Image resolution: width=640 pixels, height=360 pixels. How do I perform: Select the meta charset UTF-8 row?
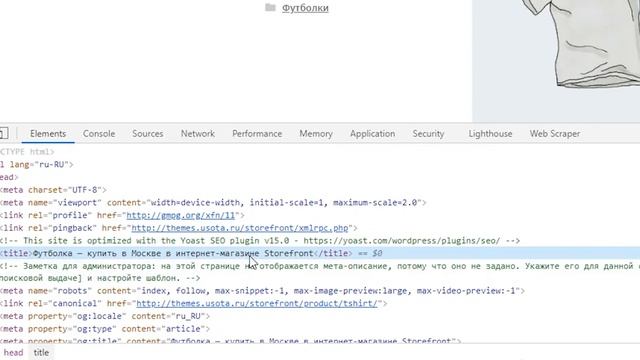(53, 190)
